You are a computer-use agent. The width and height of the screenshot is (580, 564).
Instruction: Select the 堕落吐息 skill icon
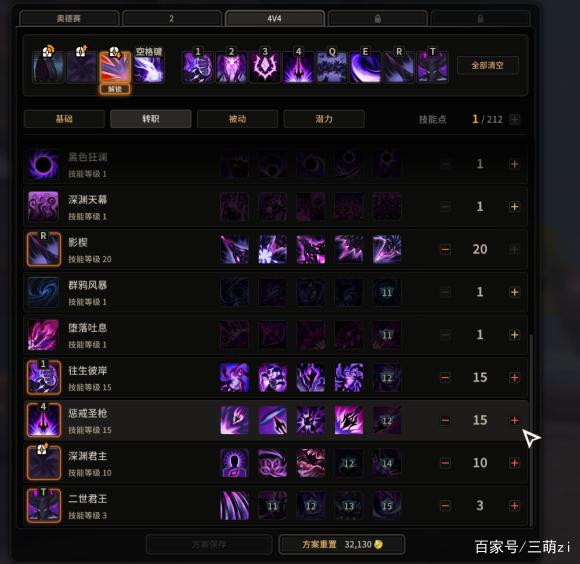[x=43, y=335]
